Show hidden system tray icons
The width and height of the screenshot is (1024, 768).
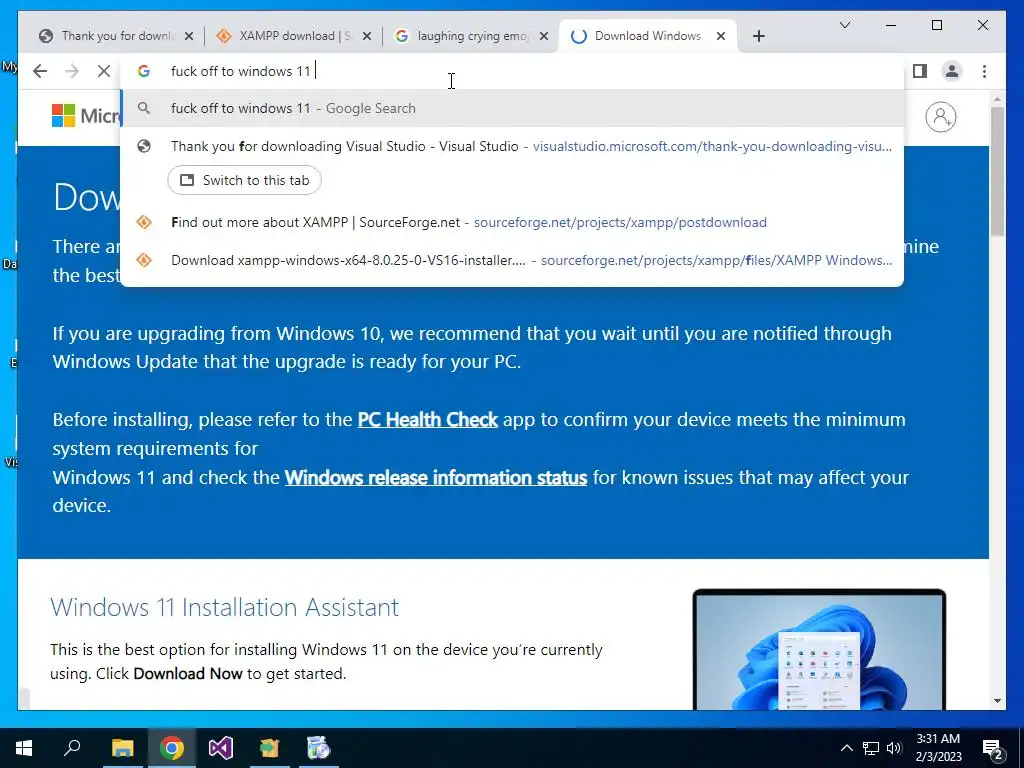tap(846, 748)
